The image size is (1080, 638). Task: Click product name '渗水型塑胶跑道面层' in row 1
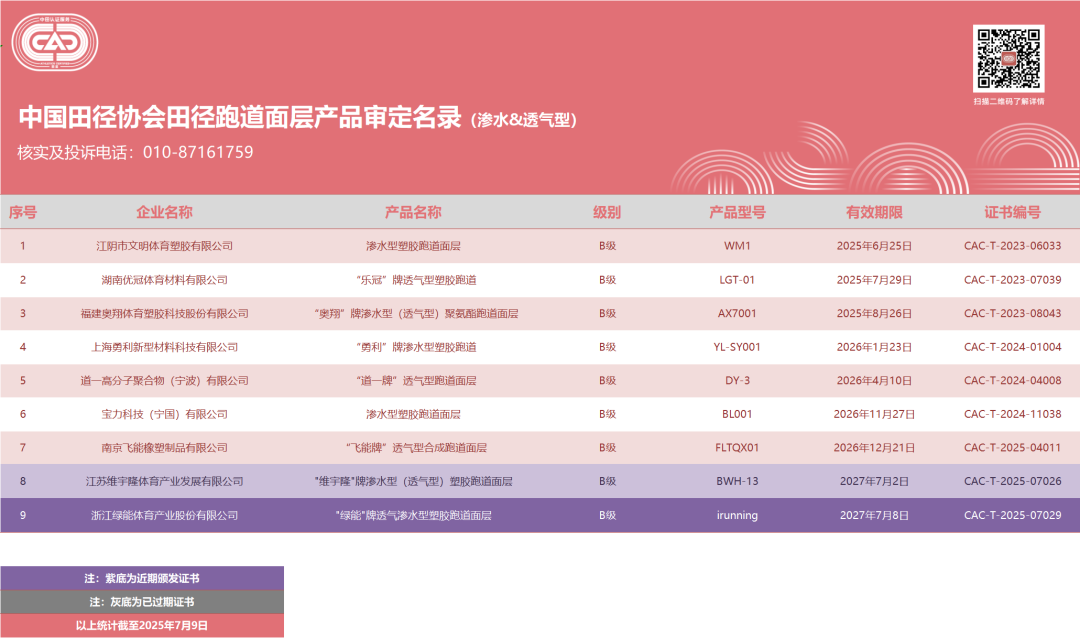[413, 246]
